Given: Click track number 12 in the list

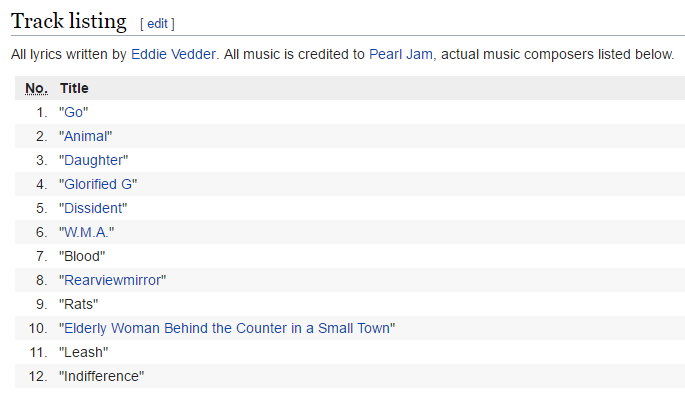Looking at the screenshot, I should point(38,376).
